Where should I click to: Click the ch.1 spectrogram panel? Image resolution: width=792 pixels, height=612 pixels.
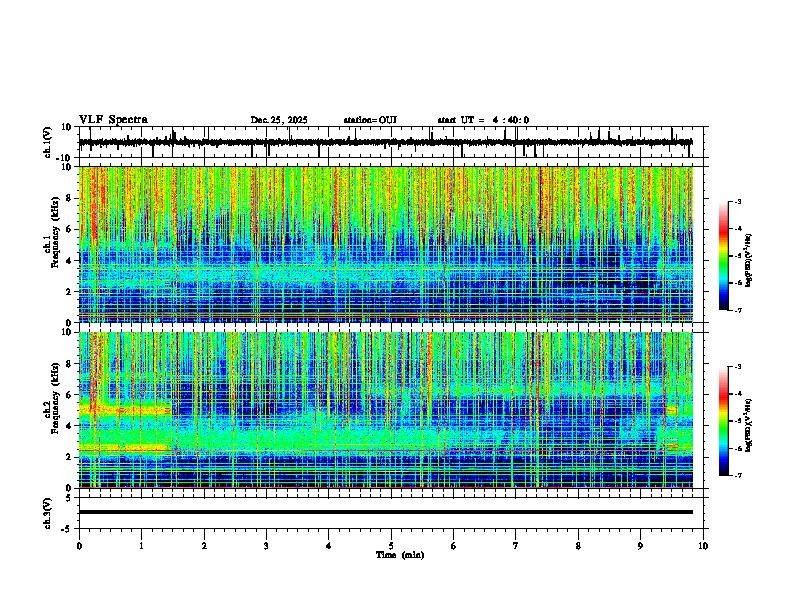tap(386, 244)
